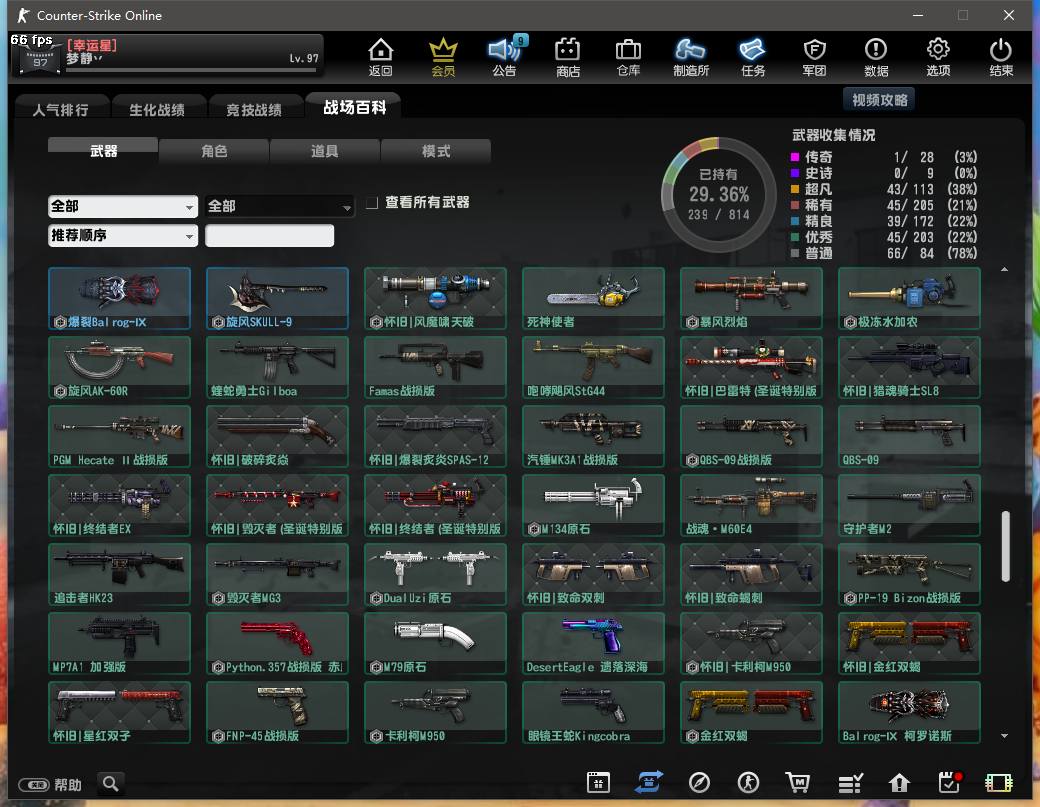Viewport: 1040px width, 807px height.
Task: Click the blue refresh arrows icon in bottom toolbar
Action: point(649,782)
